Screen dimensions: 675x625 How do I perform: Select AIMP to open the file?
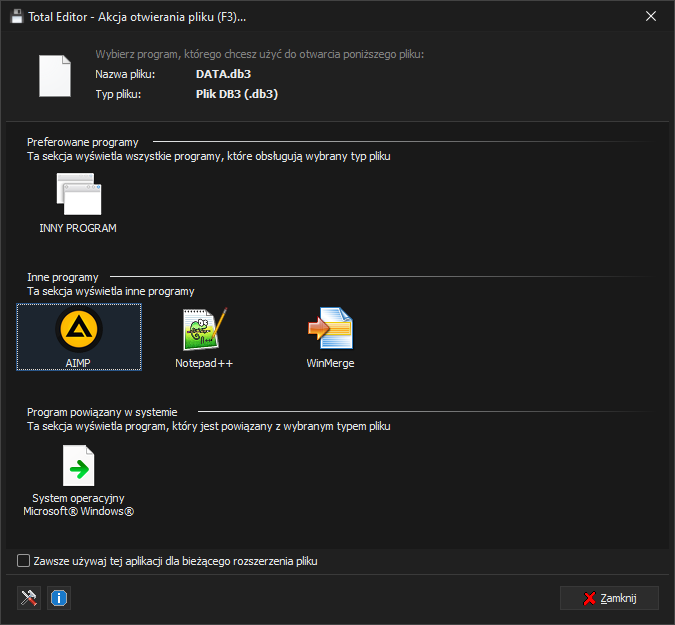79,337
